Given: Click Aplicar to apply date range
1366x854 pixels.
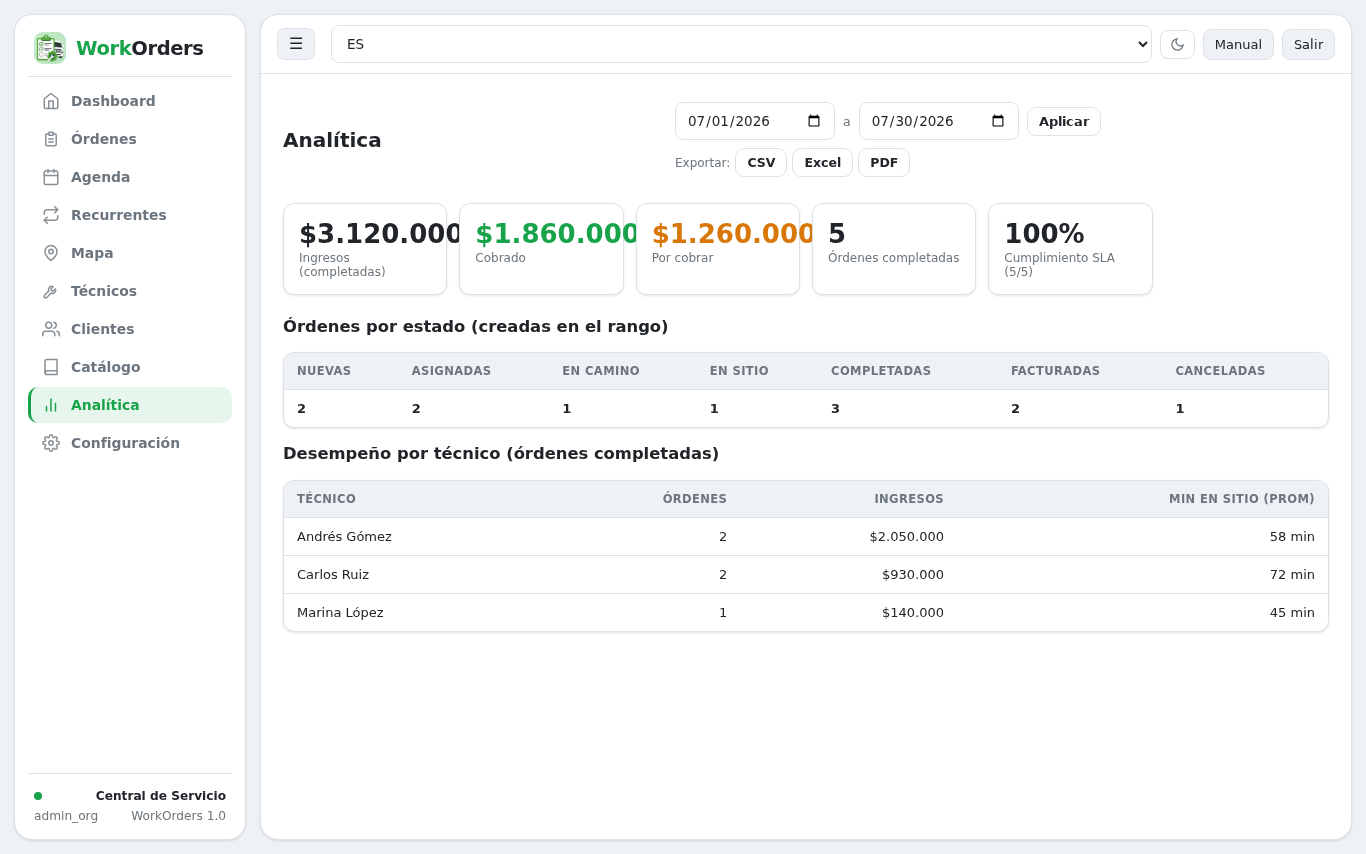Looking at the screenshot, I should pyautogui.click(x=1063, y=121).
